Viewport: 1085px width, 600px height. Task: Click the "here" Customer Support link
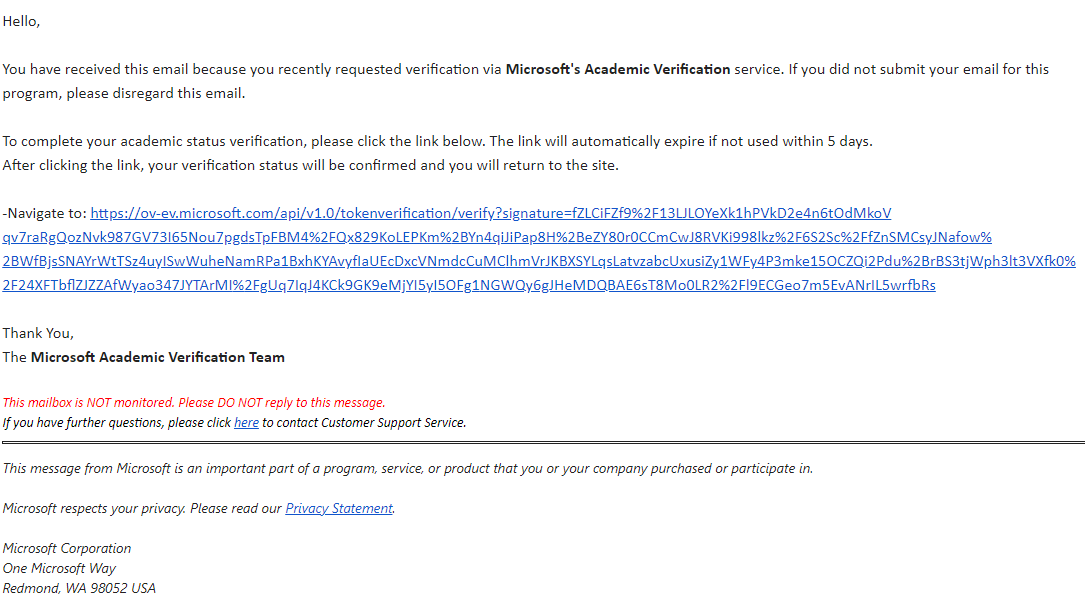click(246, 423)
